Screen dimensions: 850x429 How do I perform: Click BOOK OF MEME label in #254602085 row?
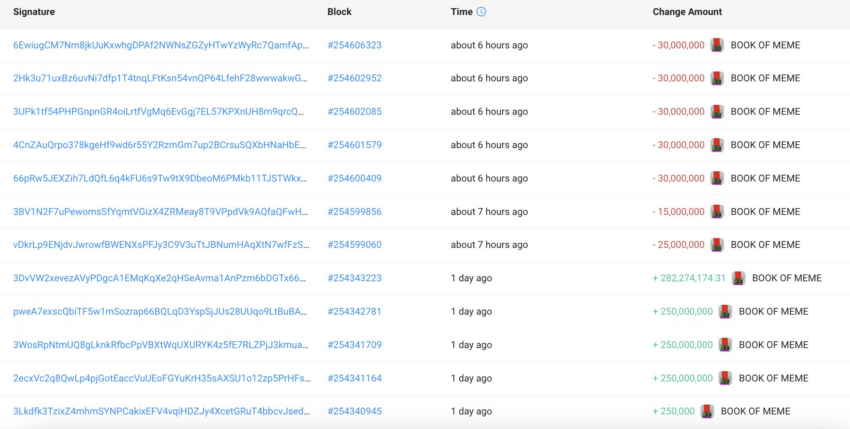coord(765,112)
